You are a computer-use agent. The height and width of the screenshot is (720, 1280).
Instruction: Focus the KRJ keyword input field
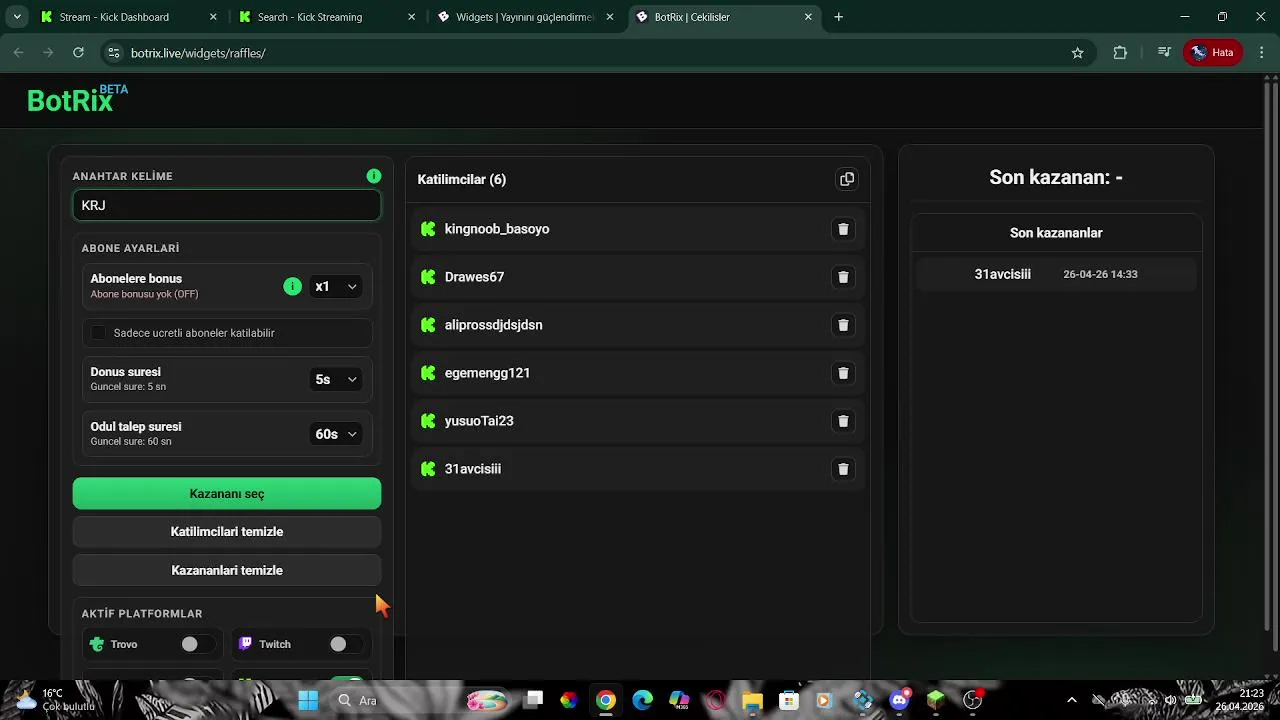click(227, 205)
